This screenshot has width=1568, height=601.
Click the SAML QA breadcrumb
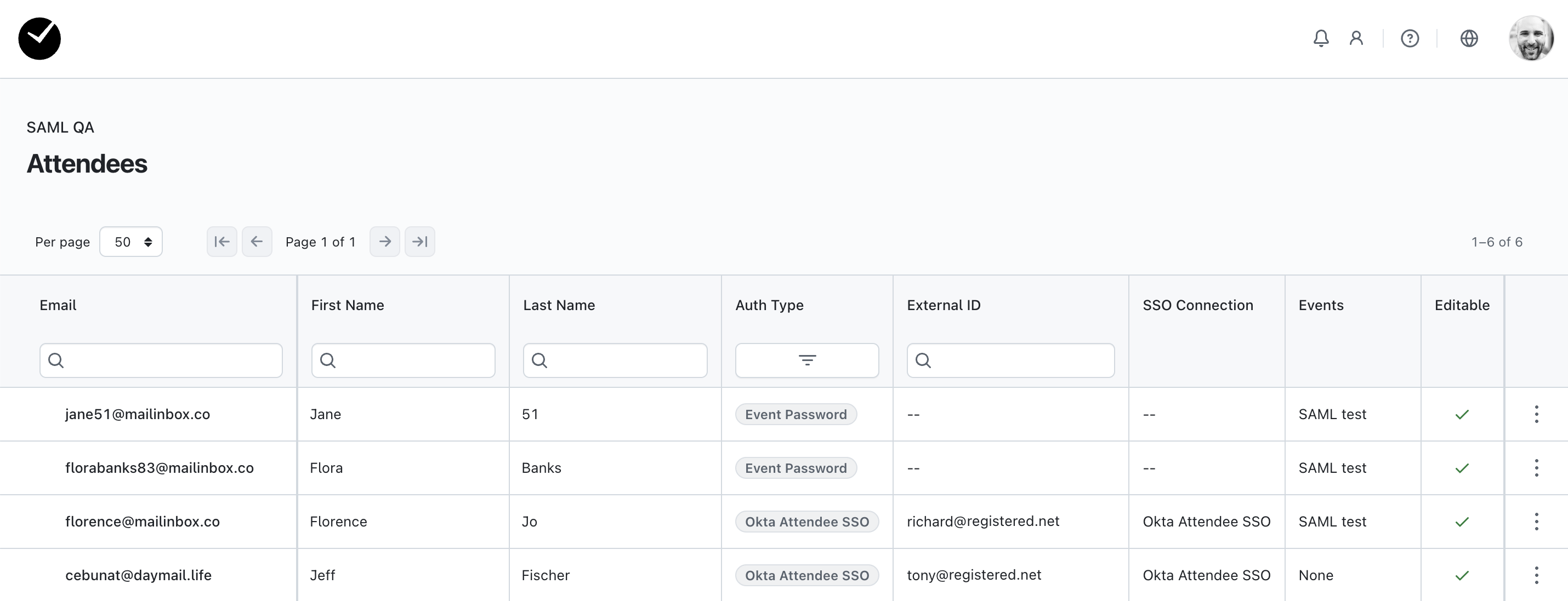pos(60,127)
